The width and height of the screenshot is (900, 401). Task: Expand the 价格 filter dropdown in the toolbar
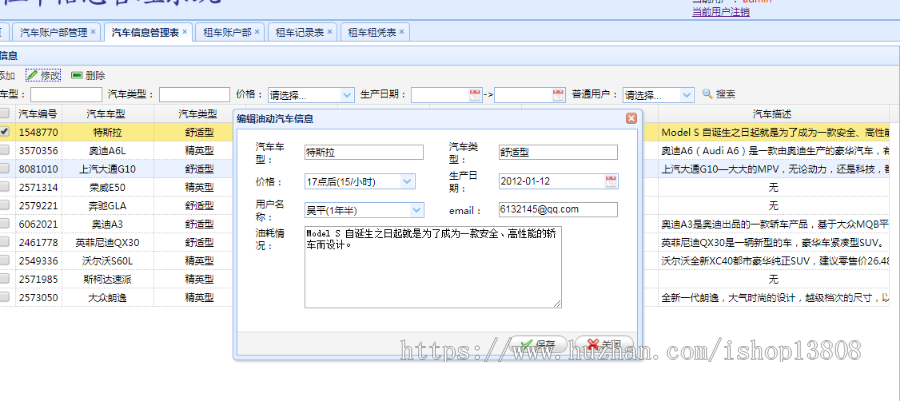(x=347, y=95)
